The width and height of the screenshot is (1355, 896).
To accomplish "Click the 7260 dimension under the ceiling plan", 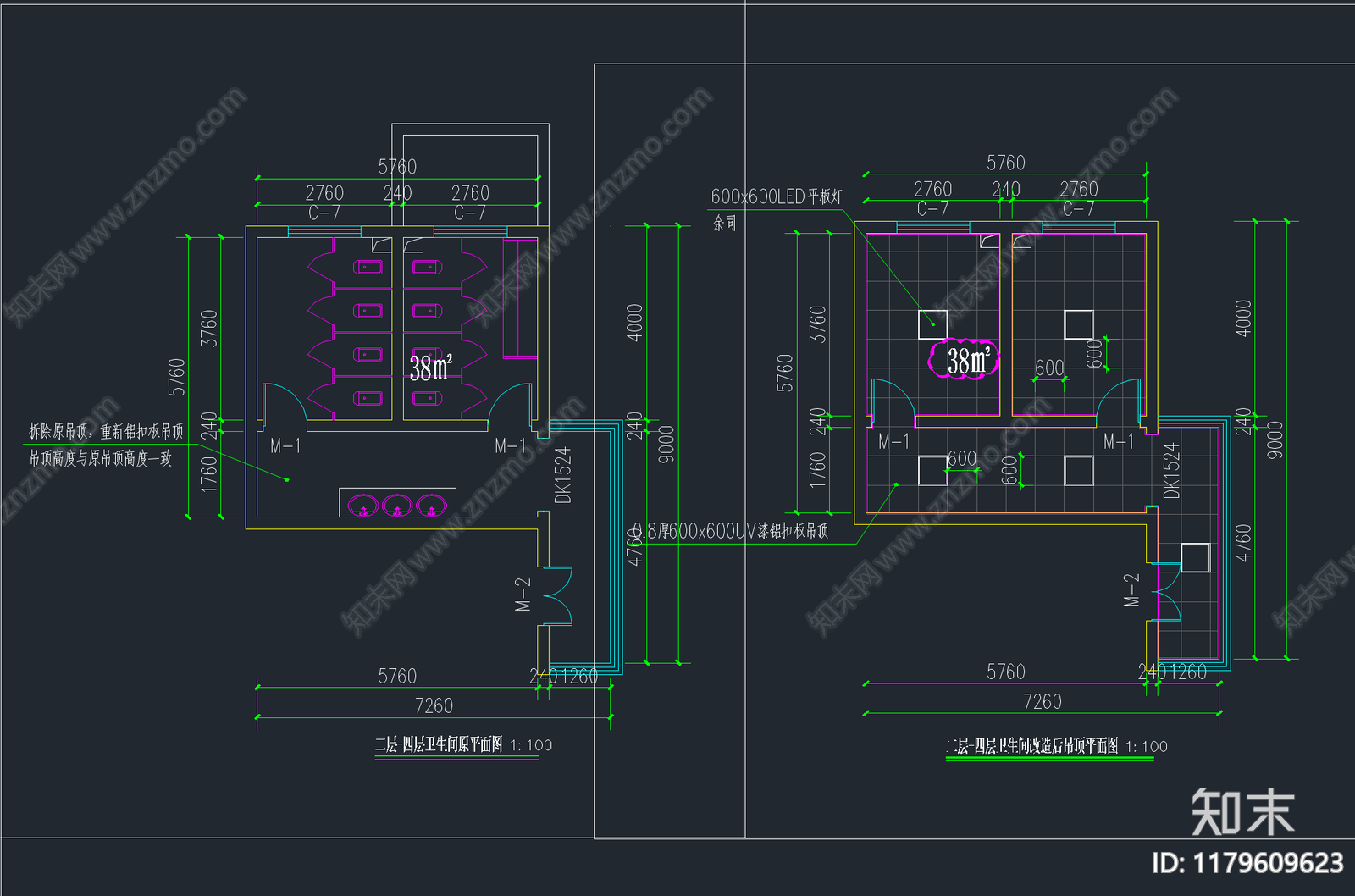I will point(1042,701).
